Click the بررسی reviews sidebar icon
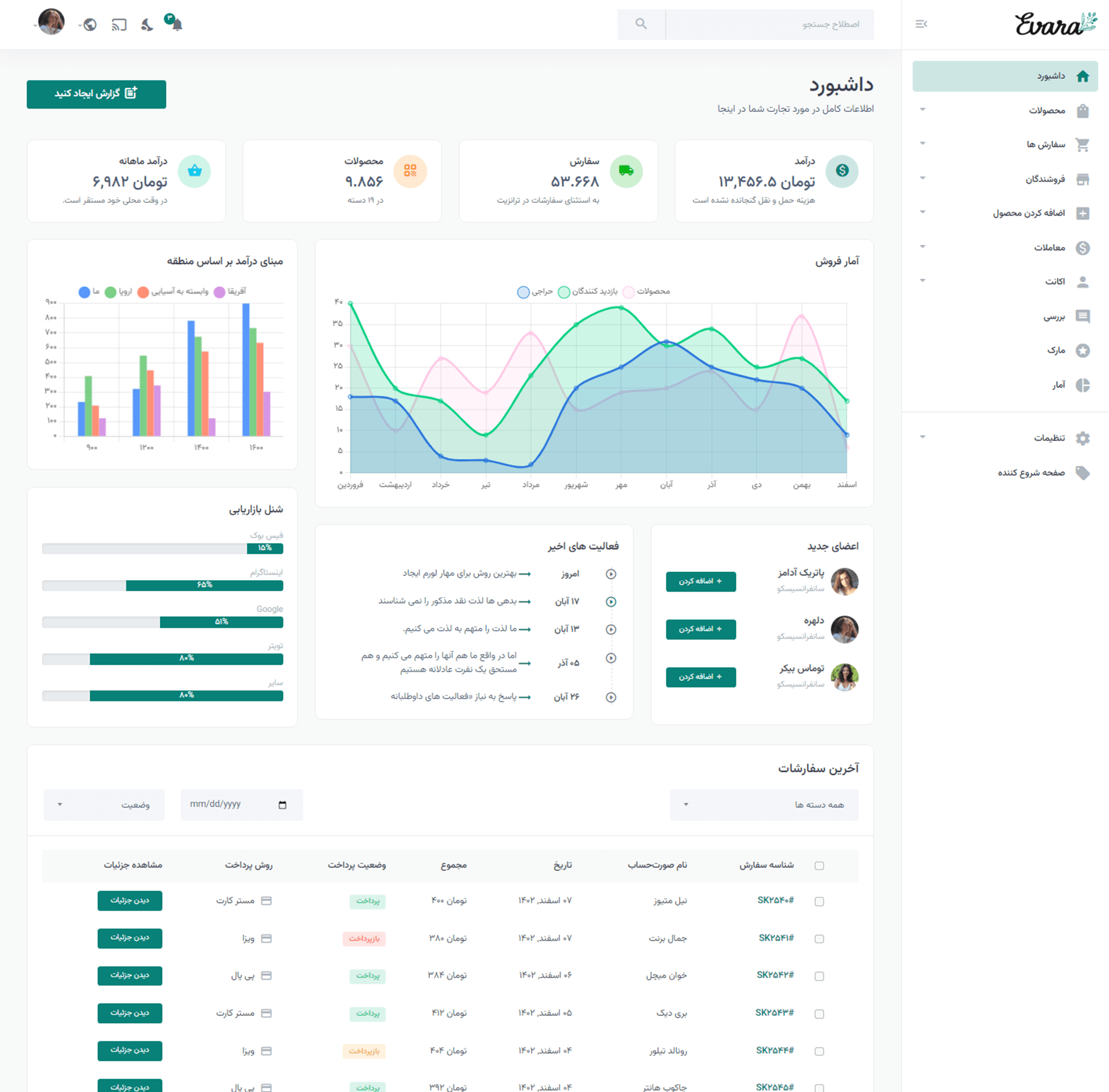 (x=1083, y=317)
